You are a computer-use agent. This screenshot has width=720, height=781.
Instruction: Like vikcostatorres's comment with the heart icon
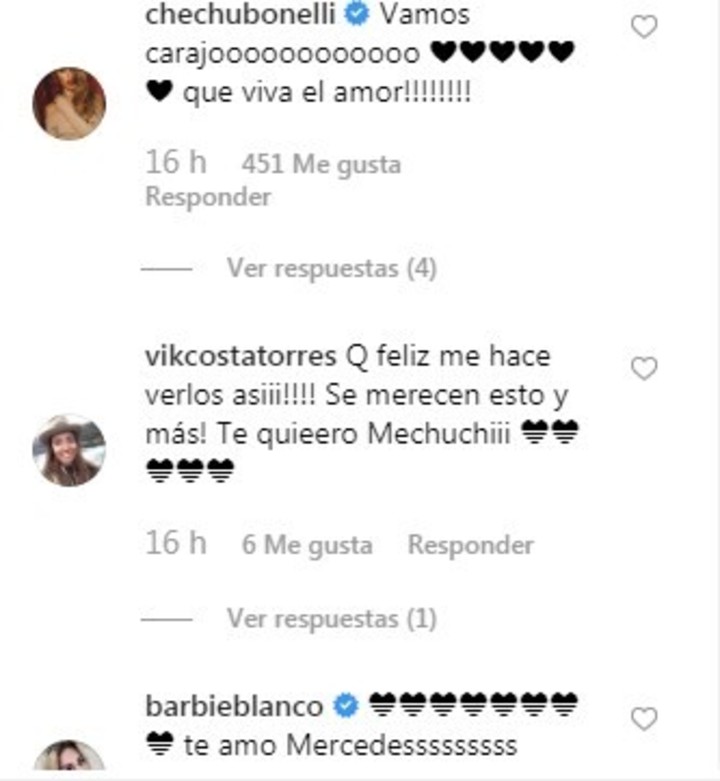click(644, 369)
